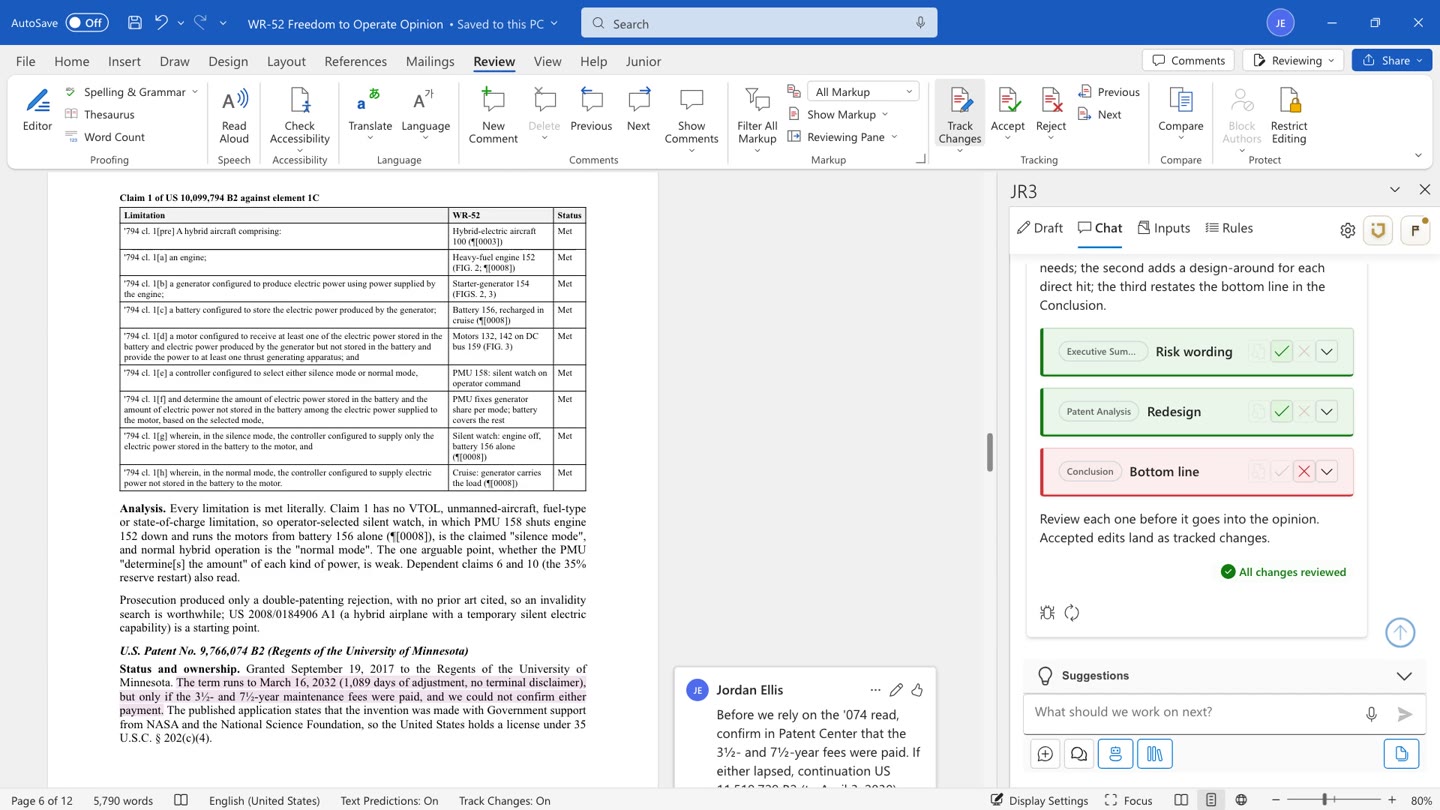The height and width of the screenshot is (810, 1440).
Task: Click the bug report icon in chat
Action: [x=1047, y=613]
